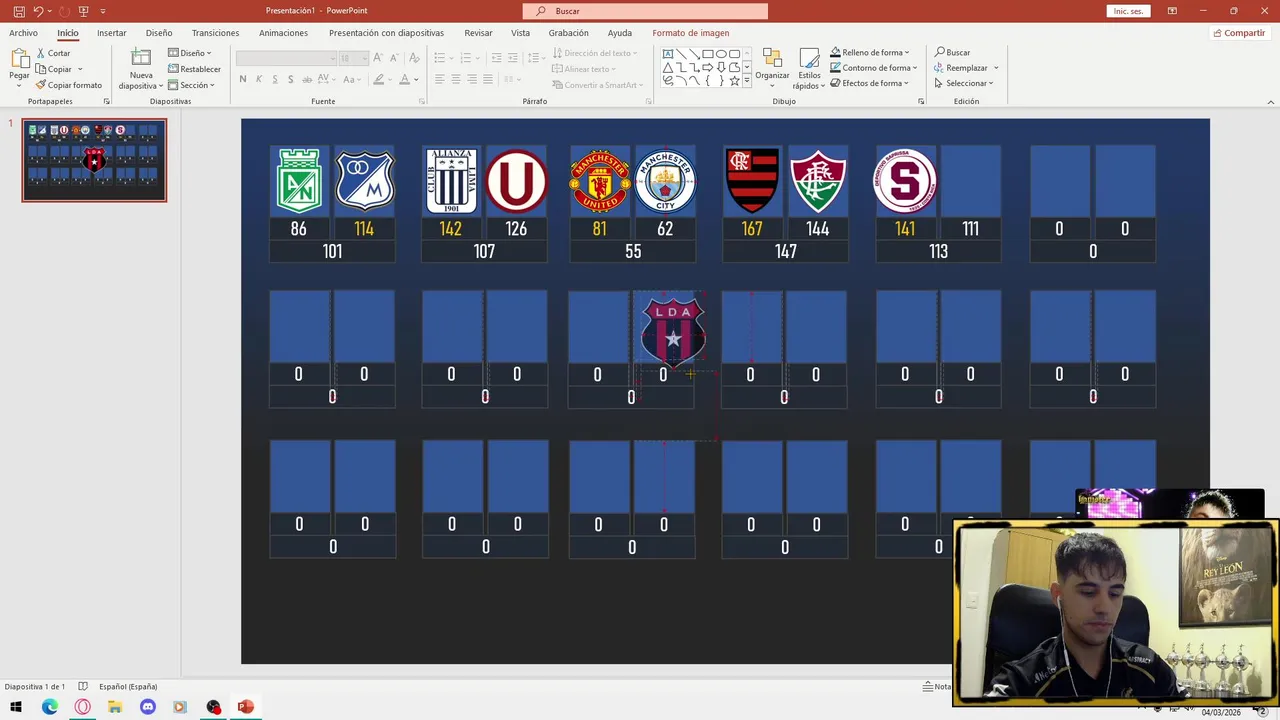Click the spell-check book icon in status bar
Viewport: 1280px width, 720px height.
[83, 687]
